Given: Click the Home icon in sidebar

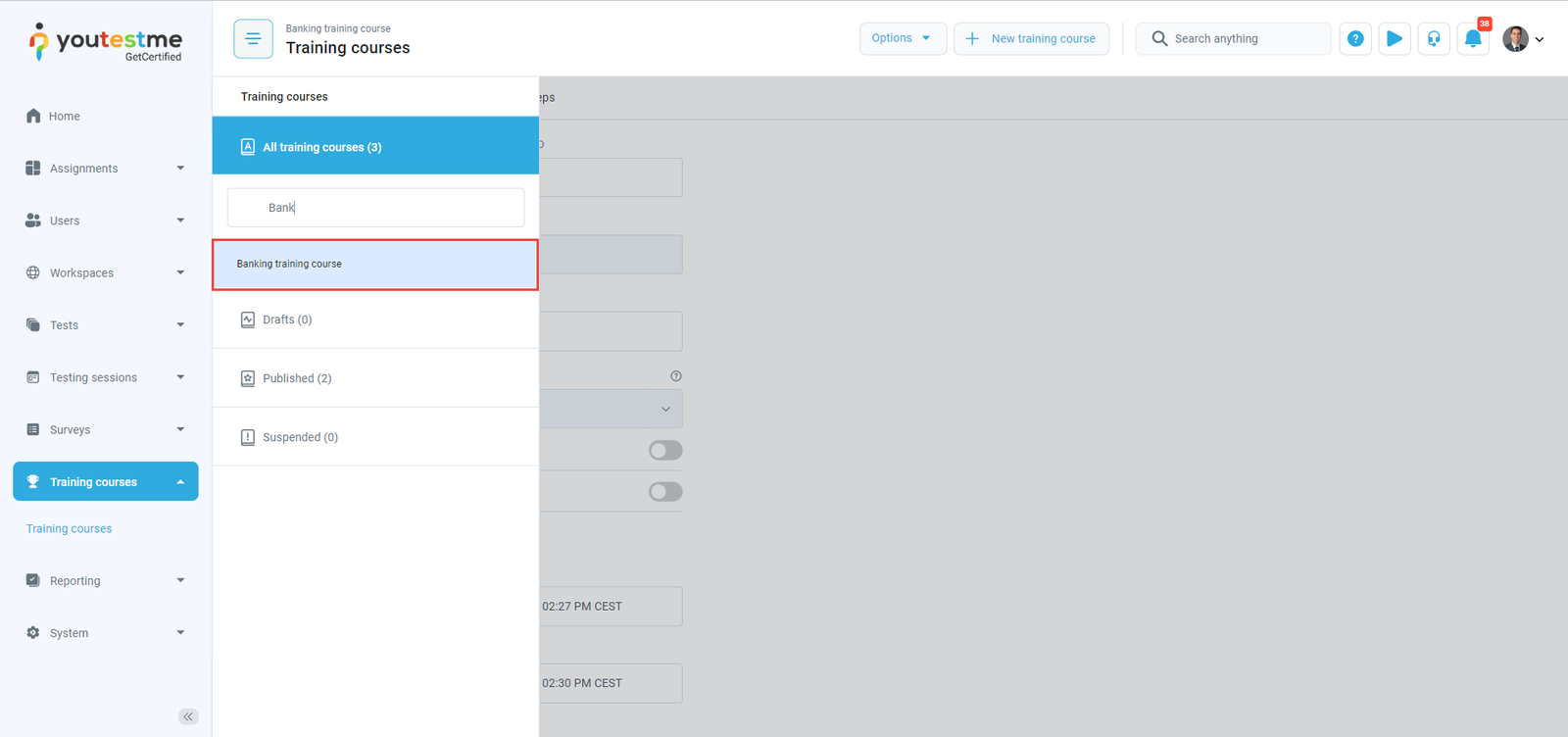Looking at the screenshot, I should pyautogui.click(x=33, y=116).
